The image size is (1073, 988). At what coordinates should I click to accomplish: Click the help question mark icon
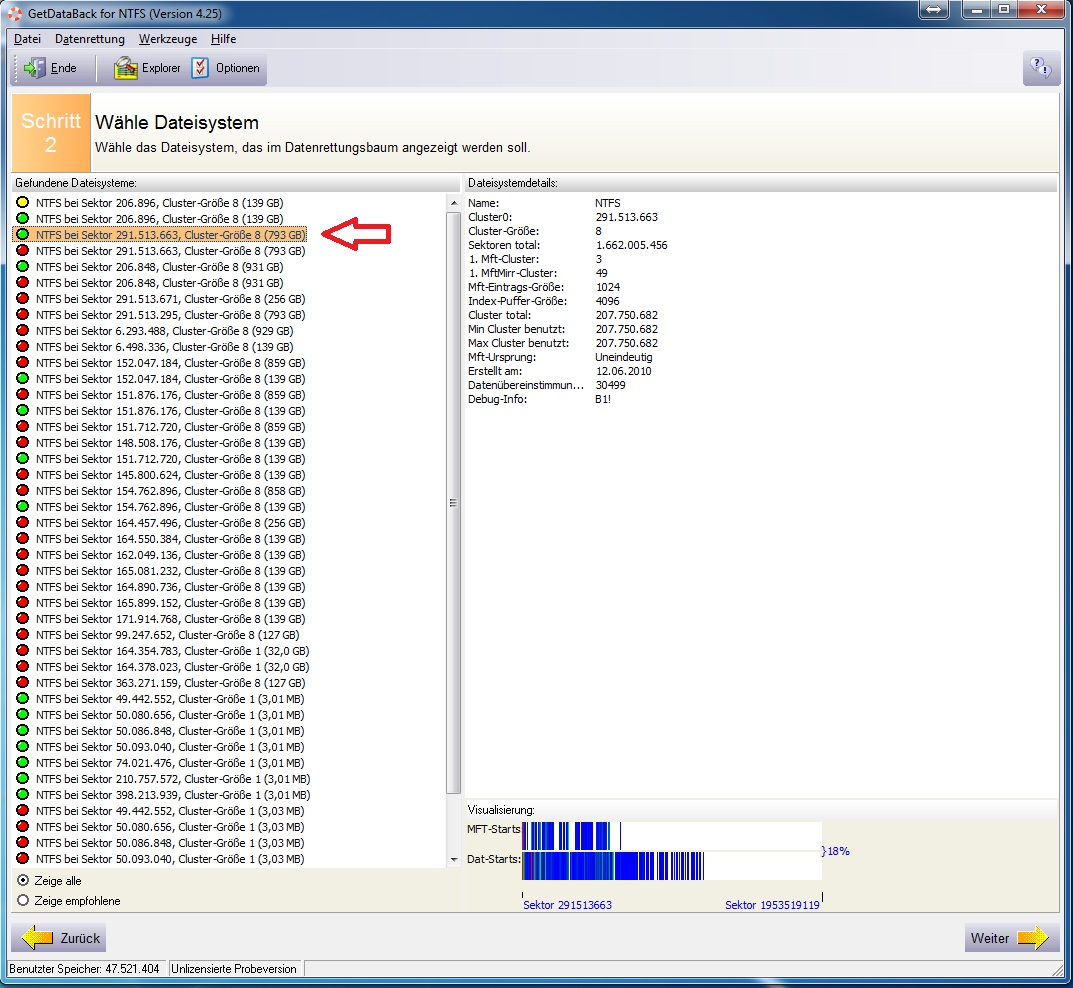pyautogui.click(x=1041, y=68)
